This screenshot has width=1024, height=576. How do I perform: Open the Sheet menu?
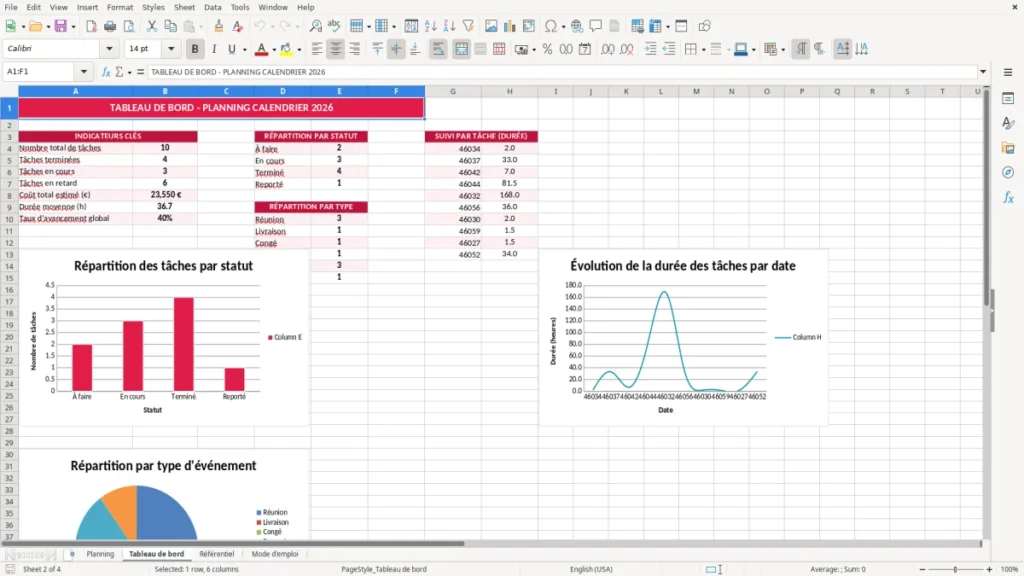coord(184,7)
